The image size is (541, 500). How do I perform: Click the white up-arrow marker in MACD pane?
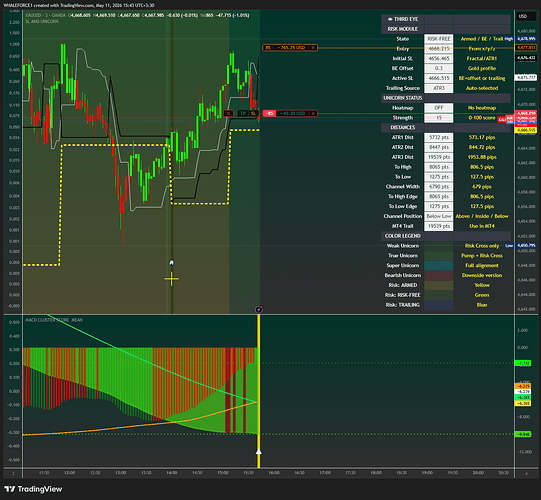coord(258,451)
